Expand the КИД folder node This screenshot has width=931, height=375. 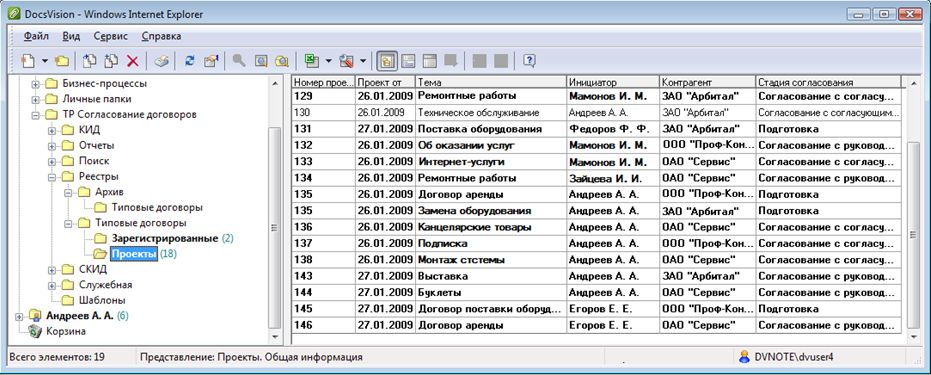52,130
